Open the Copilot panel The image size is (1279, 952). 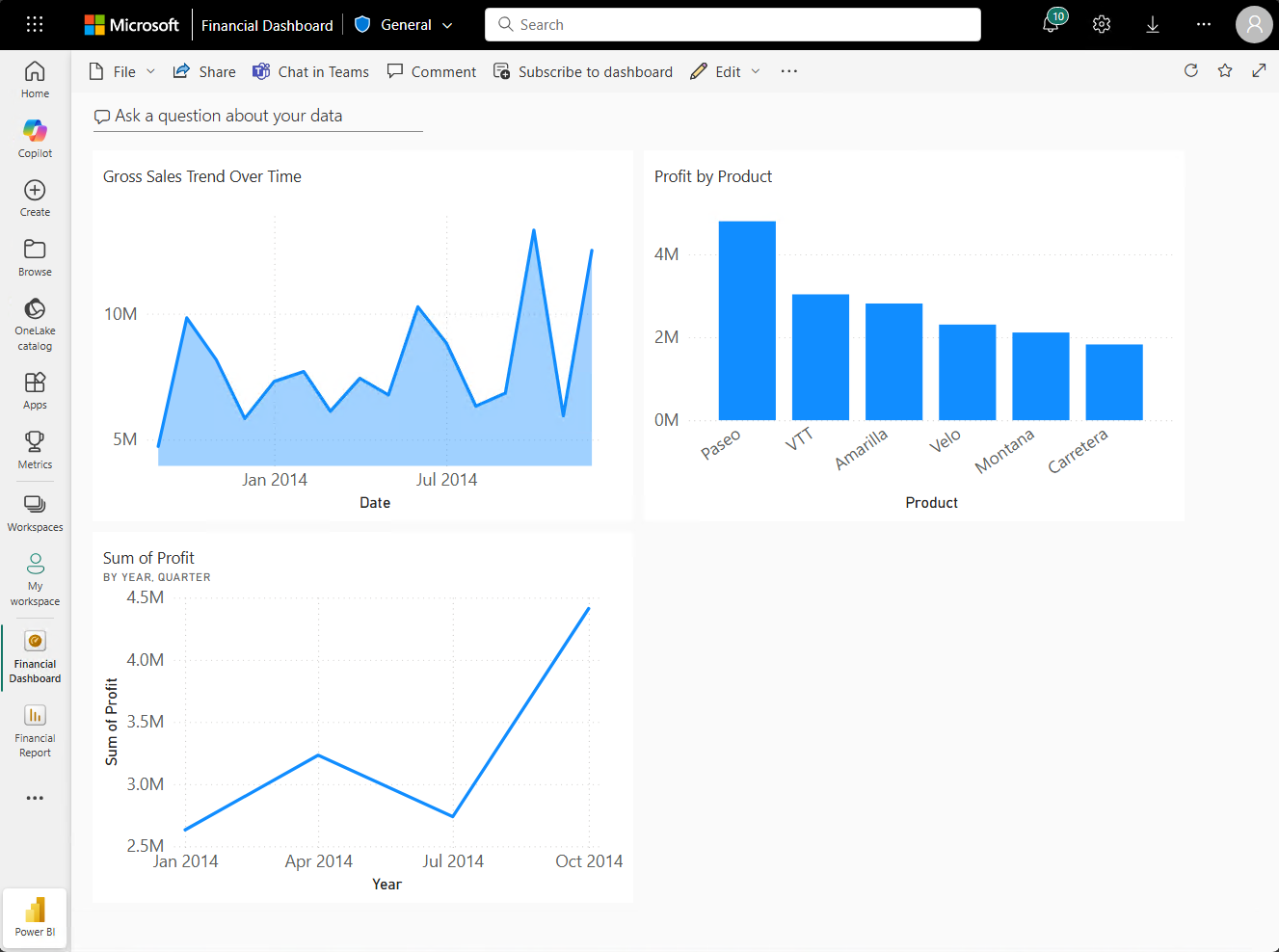tap(35, 138)
